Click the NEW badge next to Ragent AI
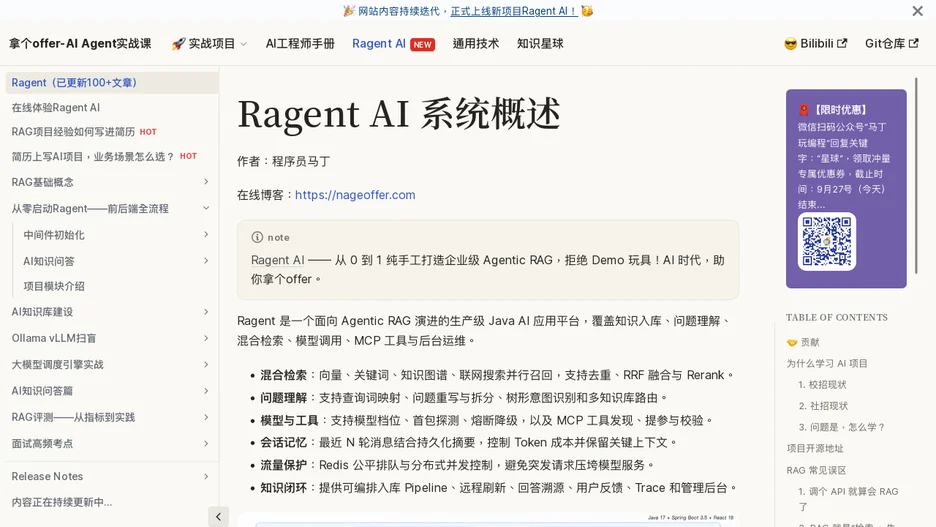 point(423,44)
